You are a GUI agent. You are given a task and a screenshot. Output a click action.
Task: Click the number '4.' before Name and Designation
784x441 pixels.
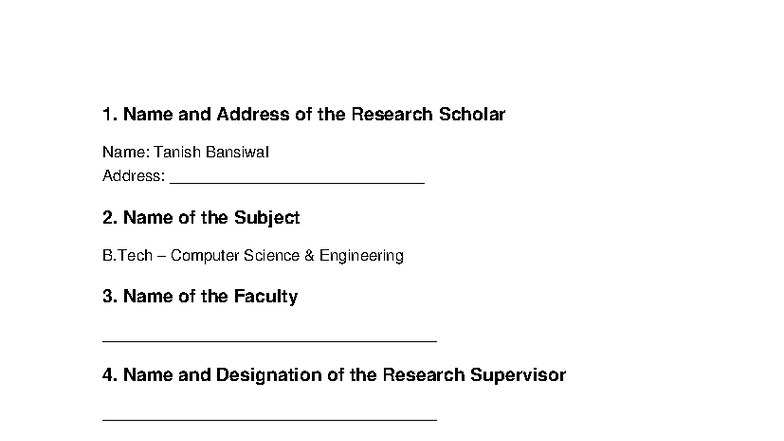click(x=109, y=376)
